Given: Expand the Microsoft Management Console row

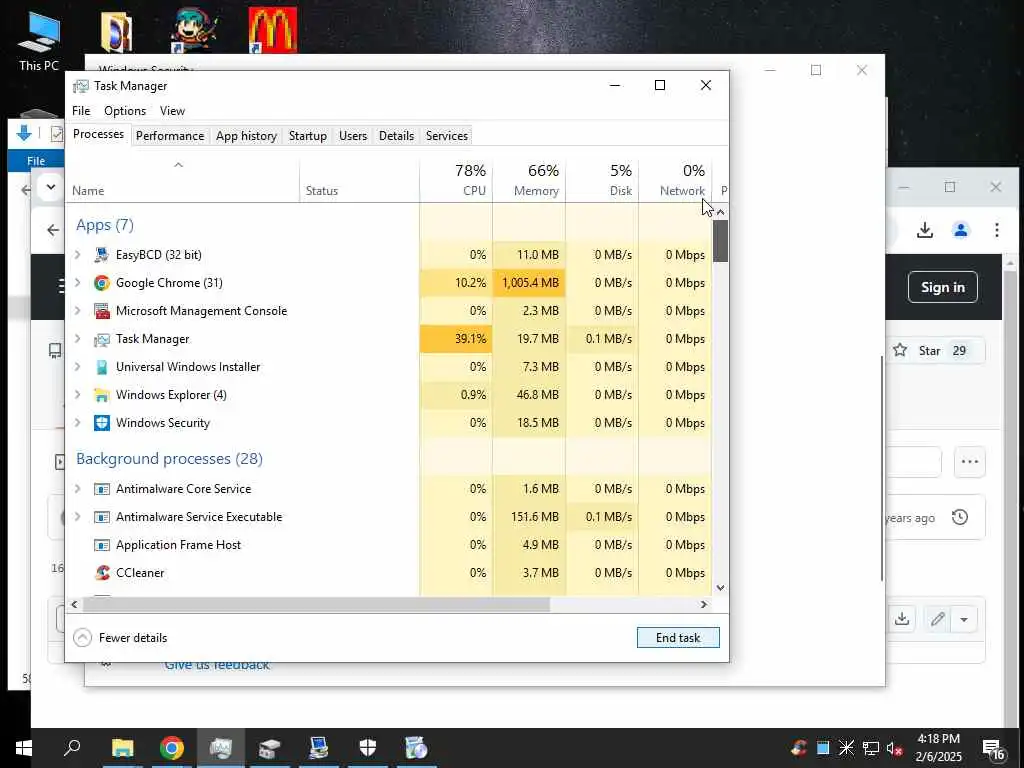Looking at the screenshot, I should 78,311.
